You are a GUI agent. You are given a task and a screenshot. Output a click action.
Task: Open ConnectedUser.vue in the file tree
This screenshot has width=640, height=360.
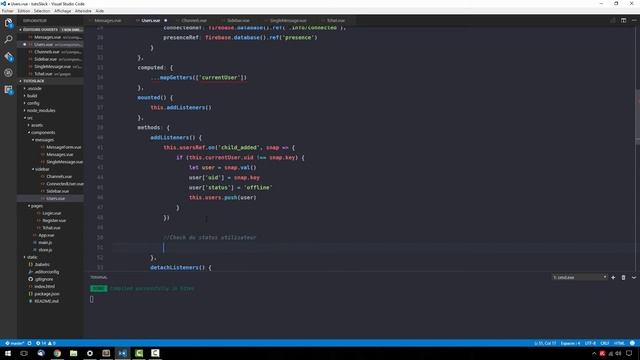tap(64, 184)
